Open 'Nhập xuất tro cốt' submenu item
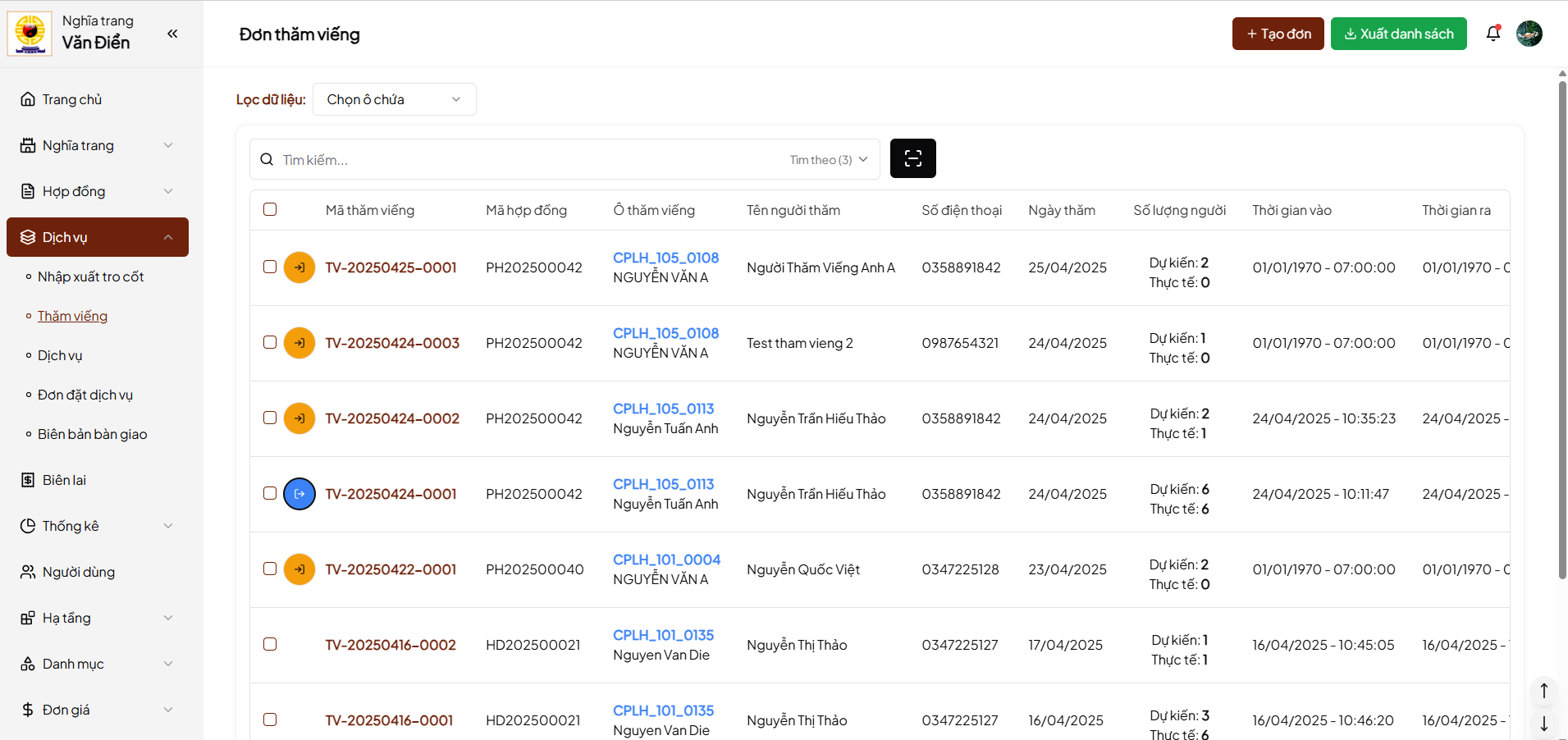1568x740 pixels. tap(90, 276)
